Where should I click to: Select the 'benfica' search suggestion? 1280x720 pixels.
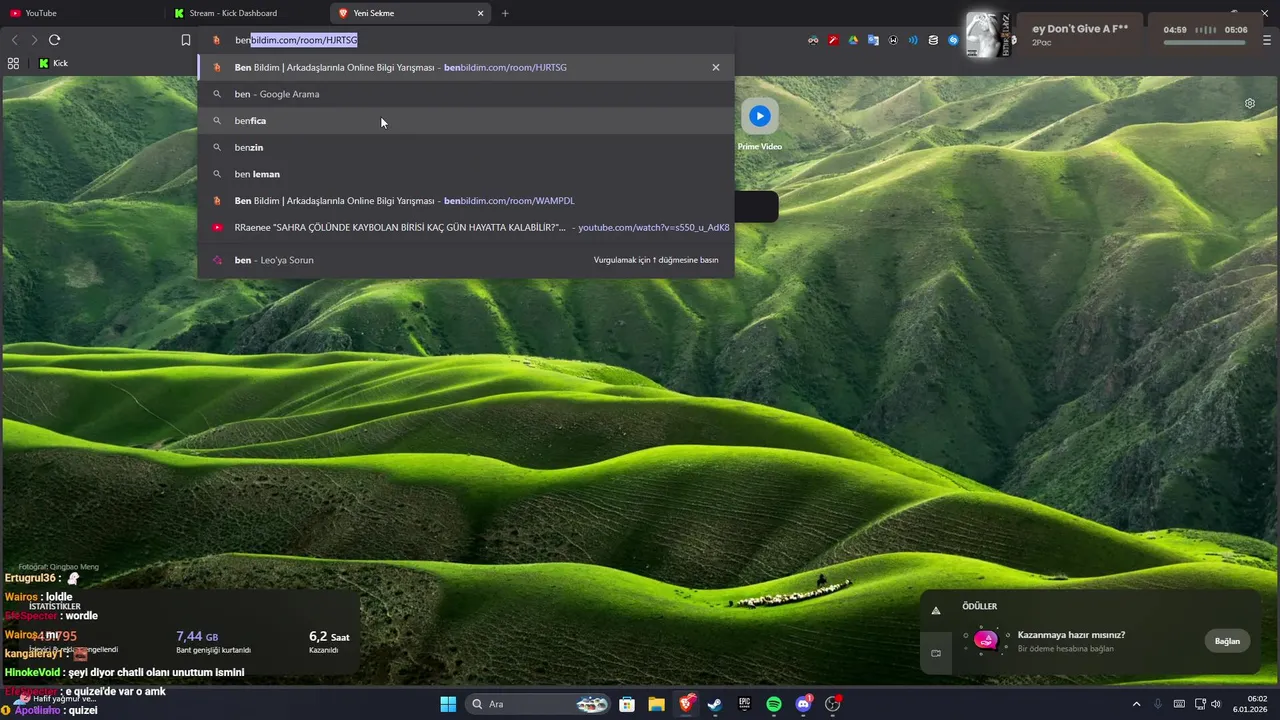coord(466,120)
